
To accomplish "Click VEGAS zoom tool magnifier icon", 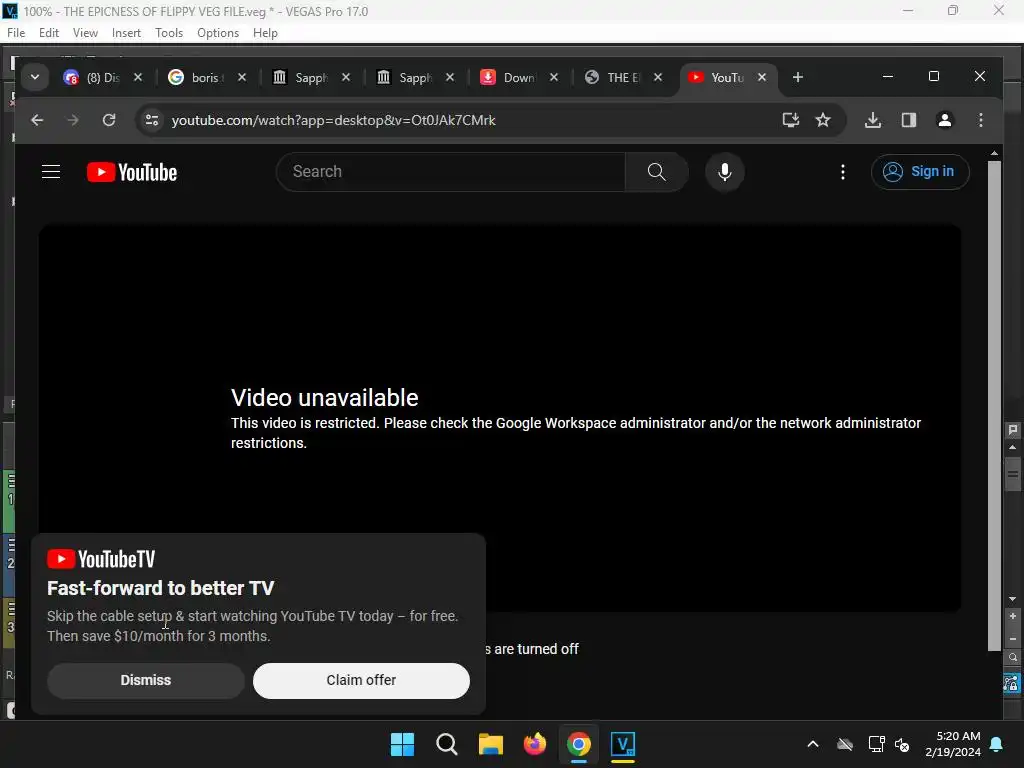I will (1012, 658).
